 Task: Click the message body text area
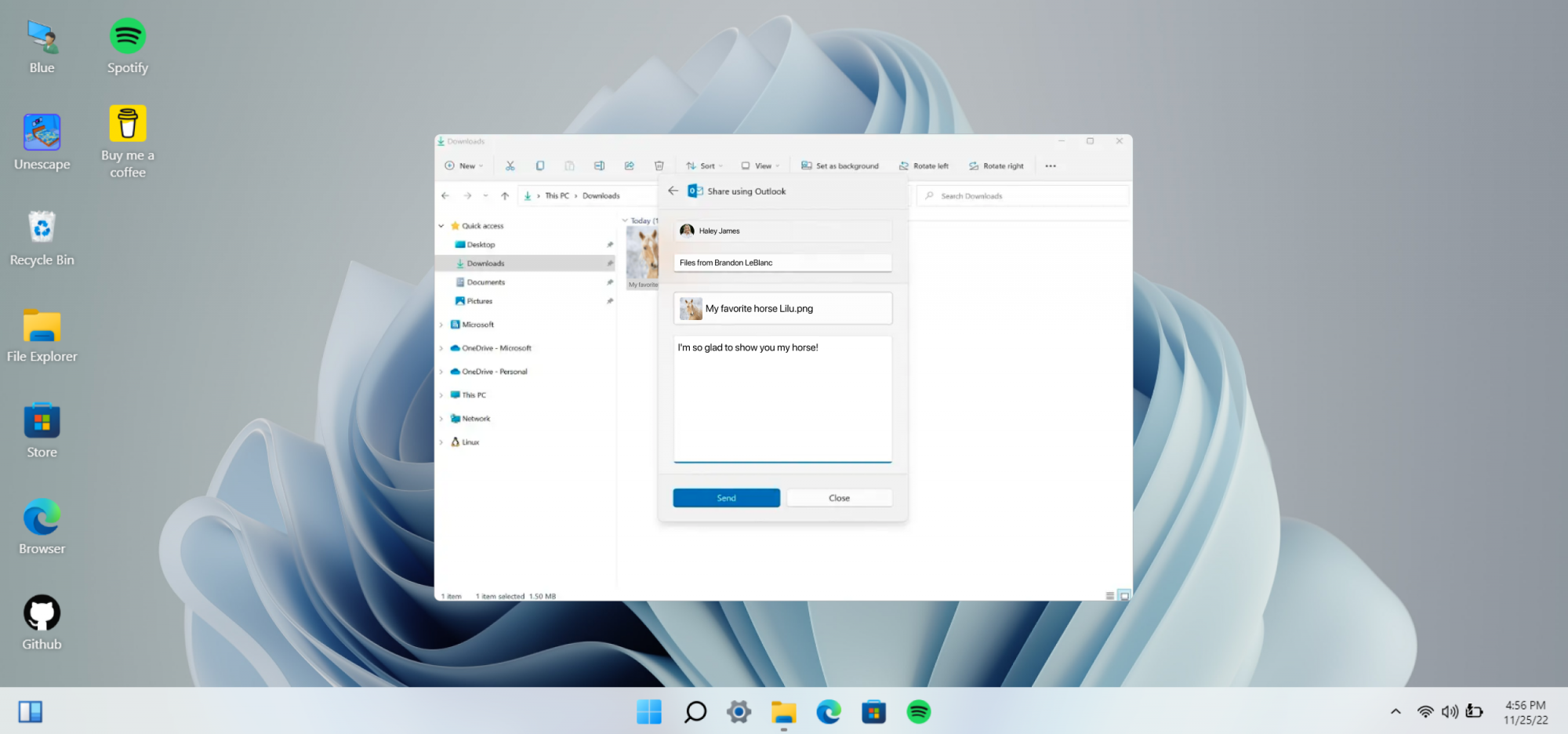click(782, 399)
